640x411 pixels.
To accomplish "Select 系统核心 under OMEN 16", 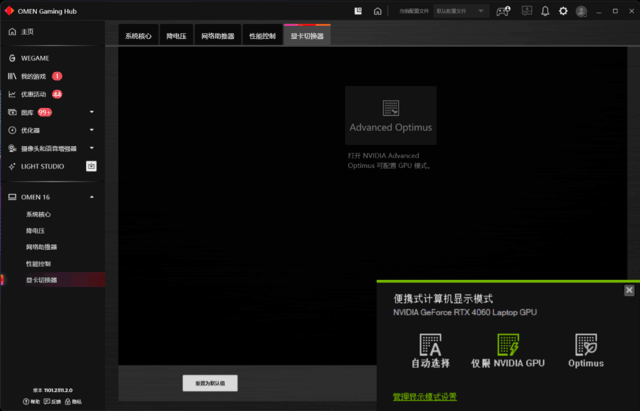I will pos(38,215).
